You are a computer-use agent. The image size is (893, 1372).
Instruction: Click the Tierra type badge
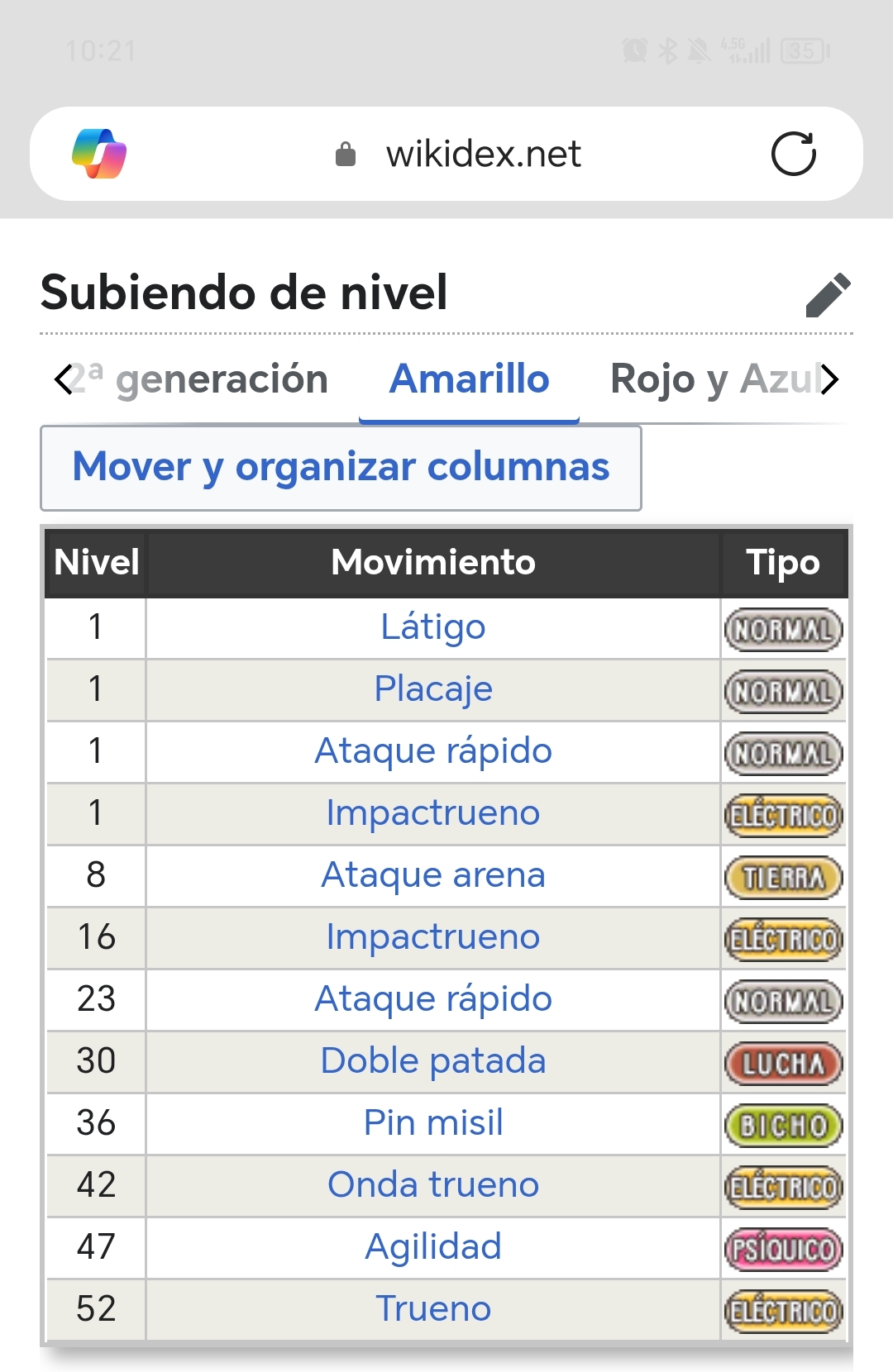(x=783, y=878)
